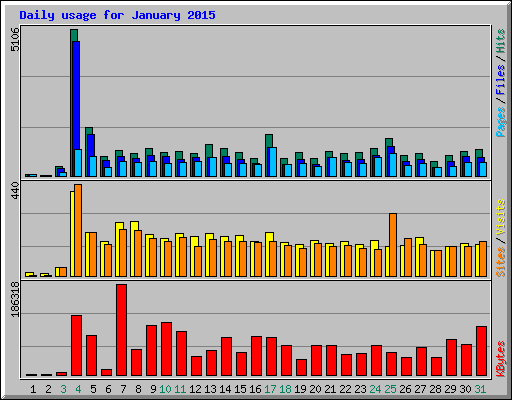
Task: Select the tallest red KBytes bar on day 7
Action: pos(122,330)
